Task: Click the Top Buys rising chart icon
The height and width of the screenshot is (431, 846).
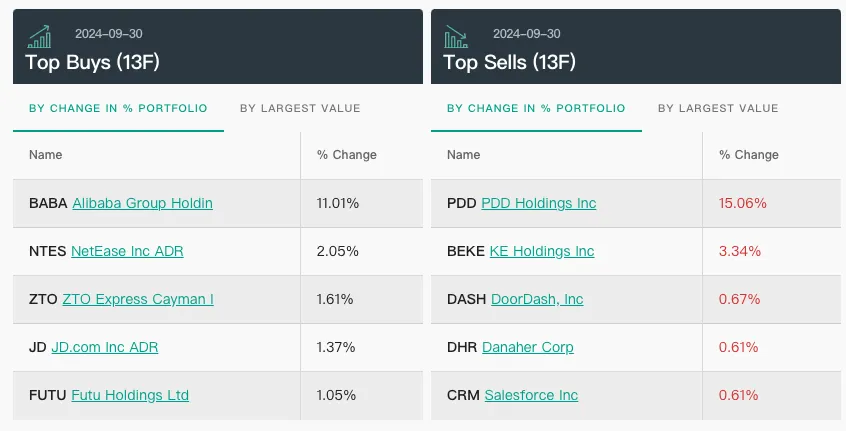Action: click(40, 37)
